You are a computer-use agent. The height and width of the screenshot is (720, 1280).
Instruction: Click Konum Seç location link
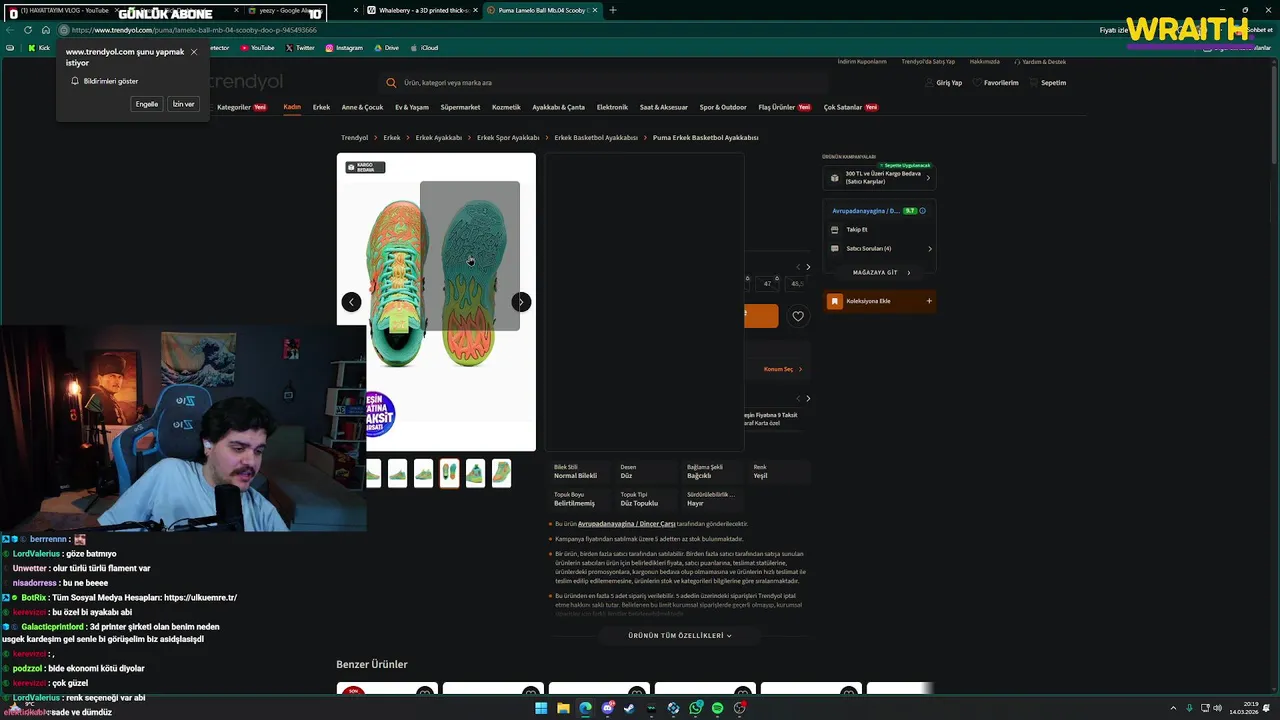pyautogui.click(x=782, y=369)
